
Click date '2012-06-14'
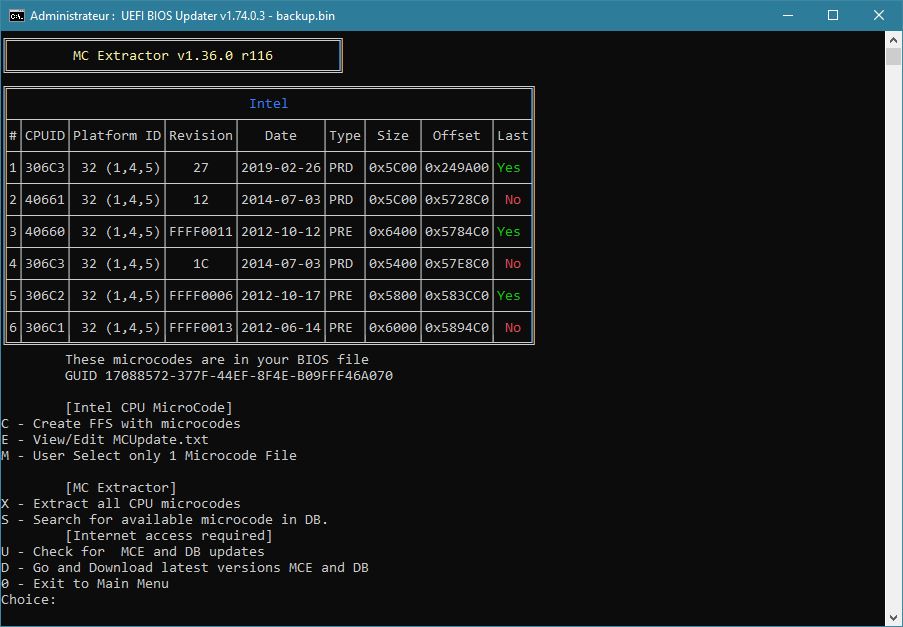(x=280, y=328)
